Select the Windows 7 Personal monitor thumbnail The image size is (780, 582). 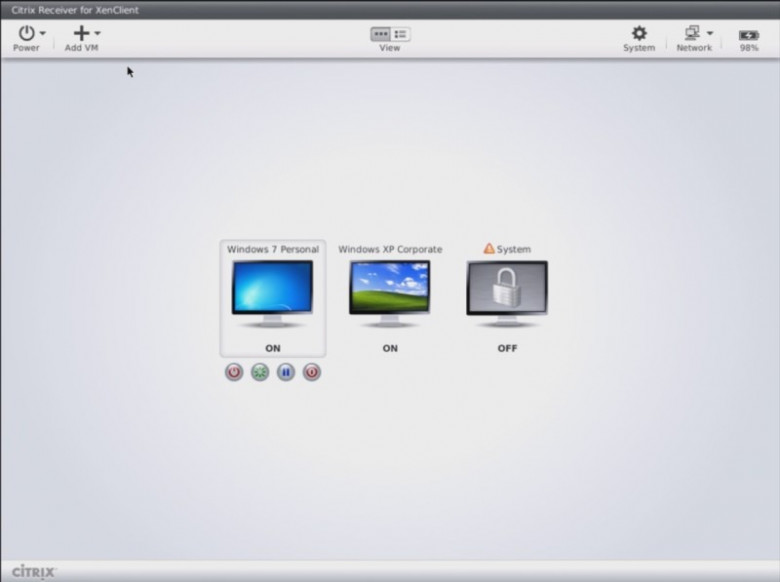[273, 293]
